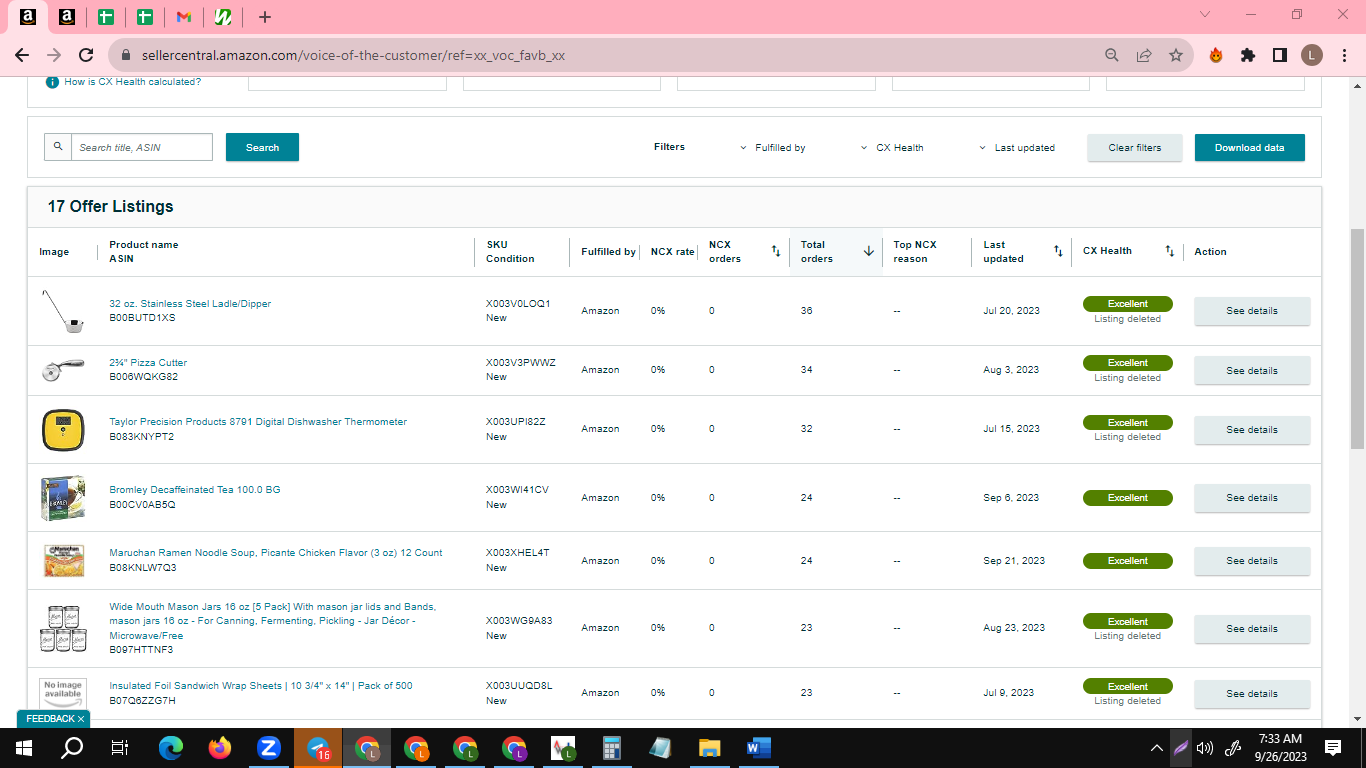Click the page vertical scrollbar
The width and height of the screenshot is (1366, 768).
coord(1357,338)
